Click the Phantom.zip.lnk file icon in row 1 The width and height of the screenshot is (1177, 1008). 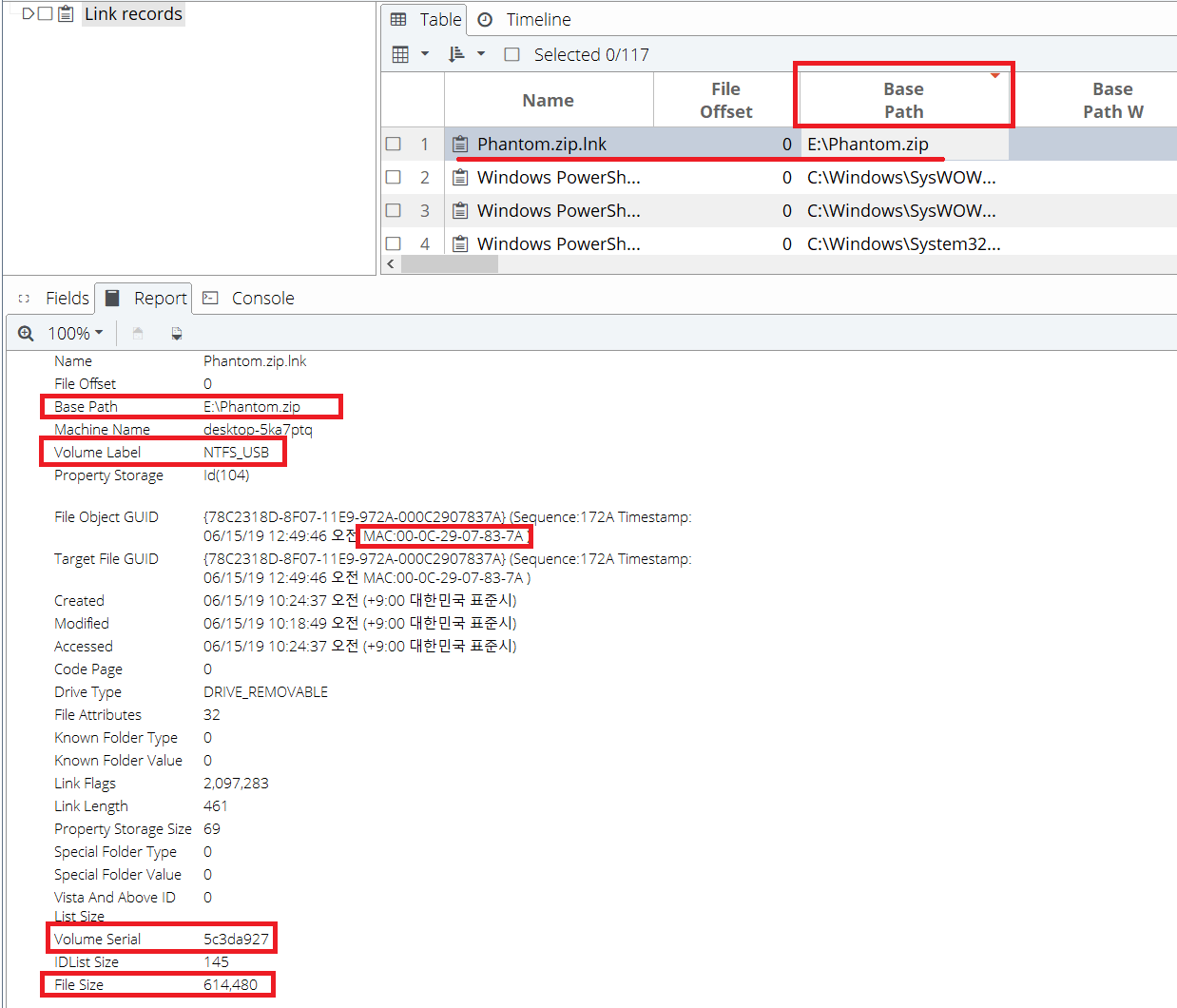460,145
